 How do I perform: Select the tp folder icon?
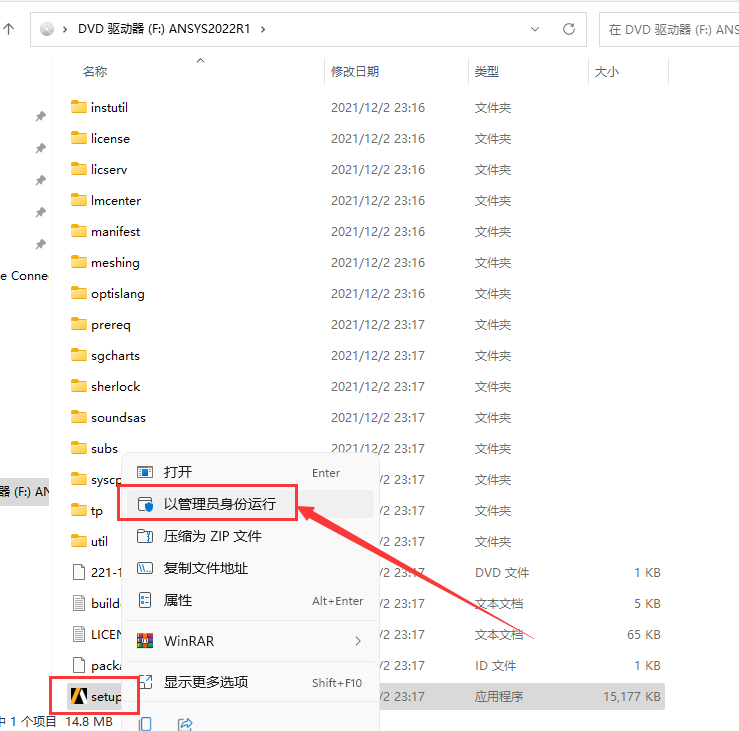coord(79,510)
